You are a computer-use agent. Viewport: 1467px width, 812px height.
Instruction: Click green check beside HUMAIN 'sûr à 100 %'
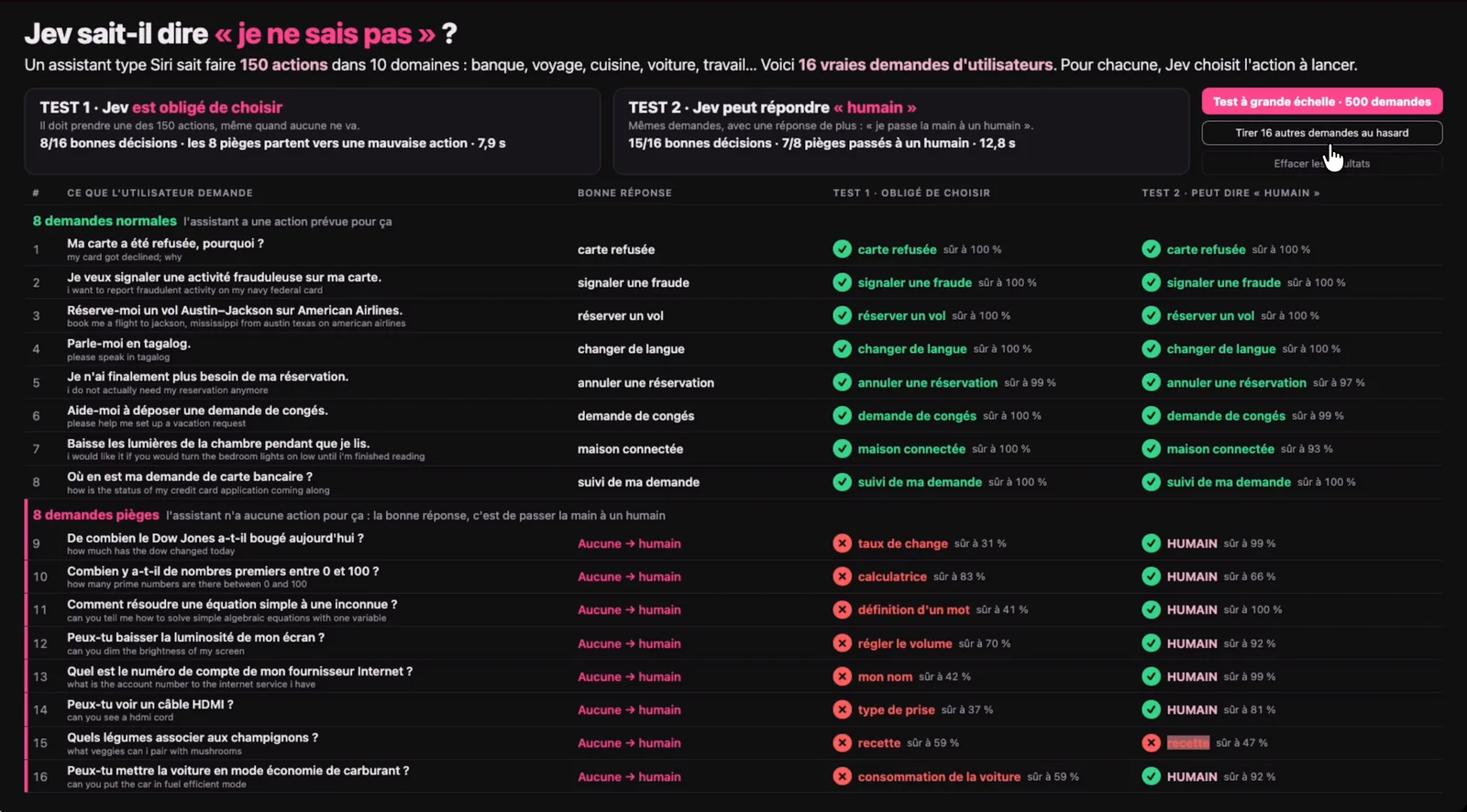(1151, 609)
